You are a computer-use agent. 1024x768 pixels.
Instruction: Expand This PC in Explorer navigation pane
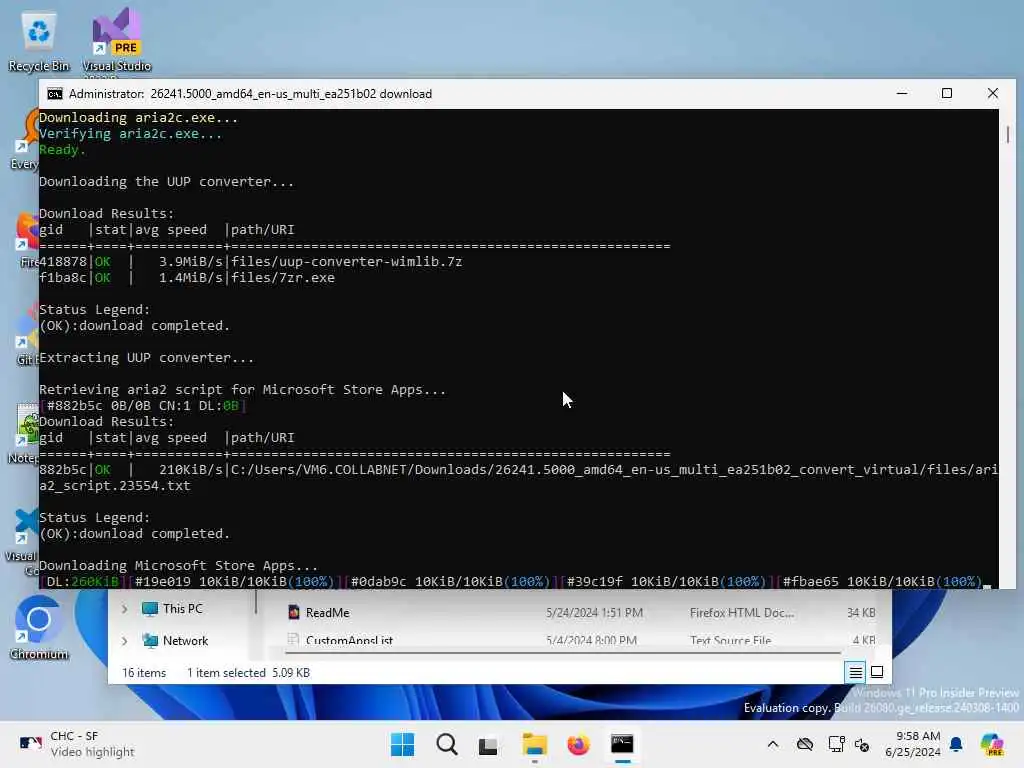coord(124,609)
